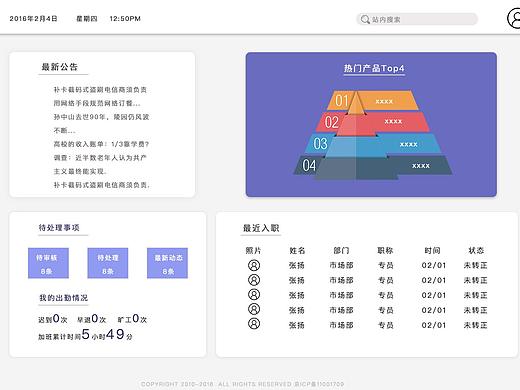The image size is (520, 390).
Task: Click the copyright ICP footer text
Action: (x=242, y=384)
